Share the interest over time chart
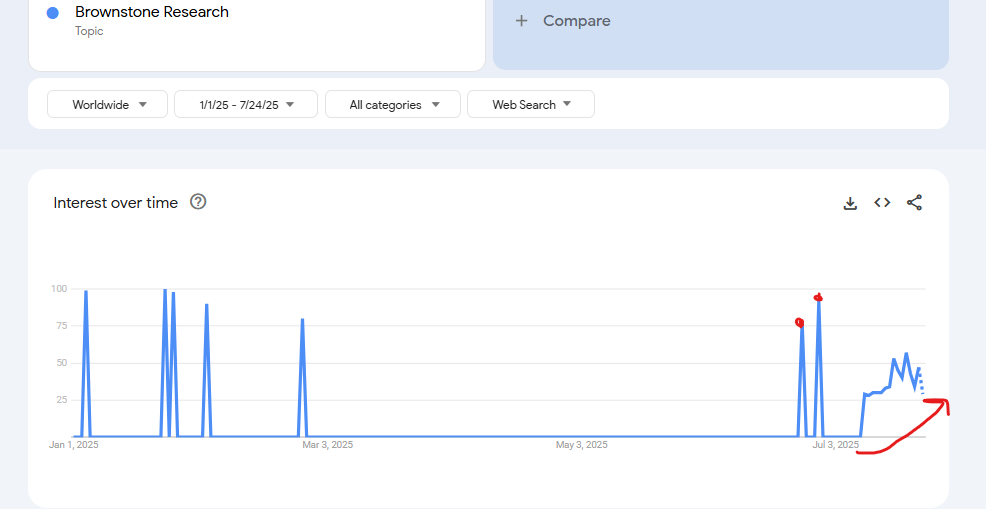The image size is (986, 509). click(914, 203)
